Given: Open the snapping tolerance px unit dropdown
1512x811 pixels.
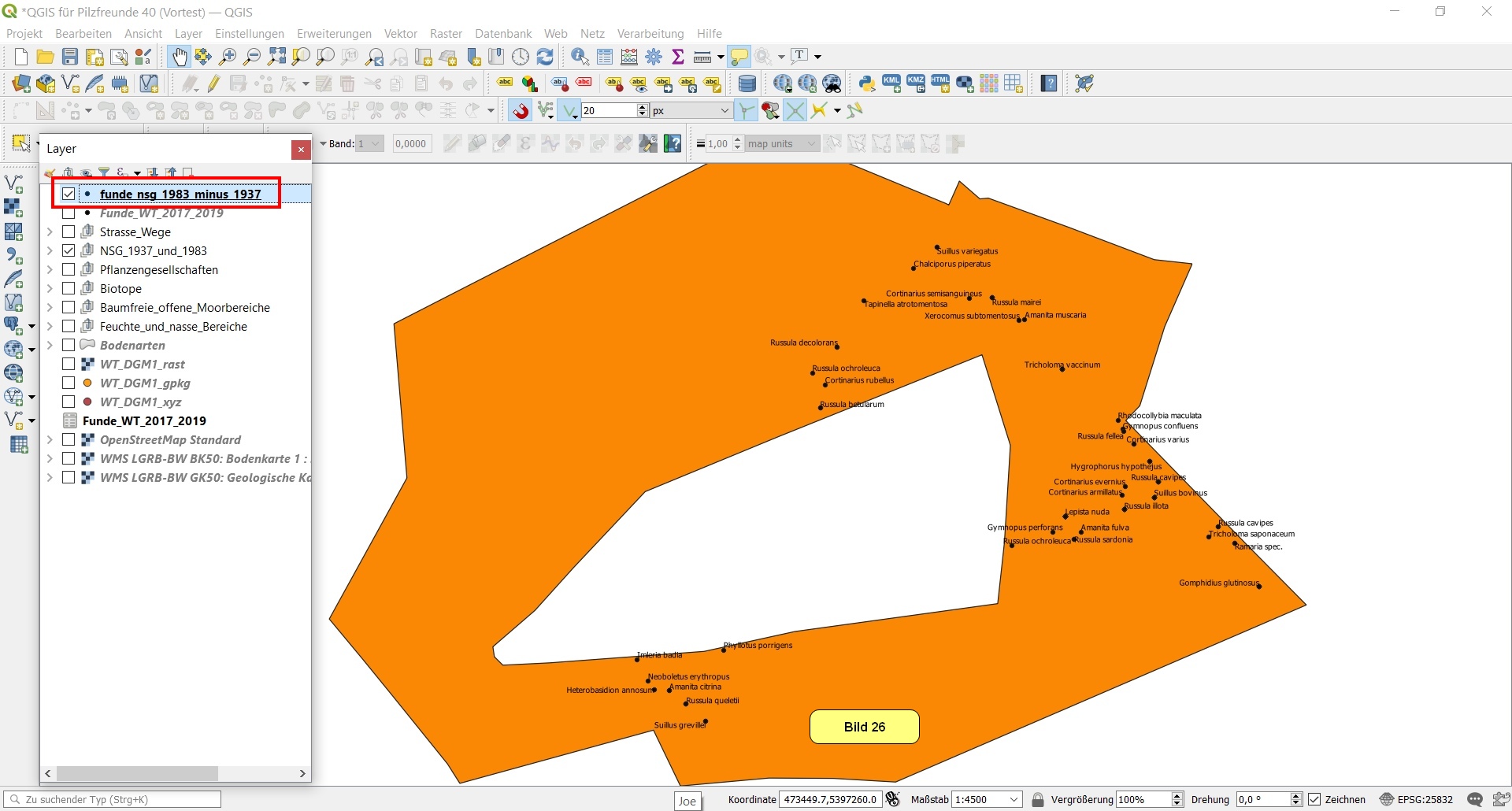Looking at the screenshot, I should coord(724,111).
